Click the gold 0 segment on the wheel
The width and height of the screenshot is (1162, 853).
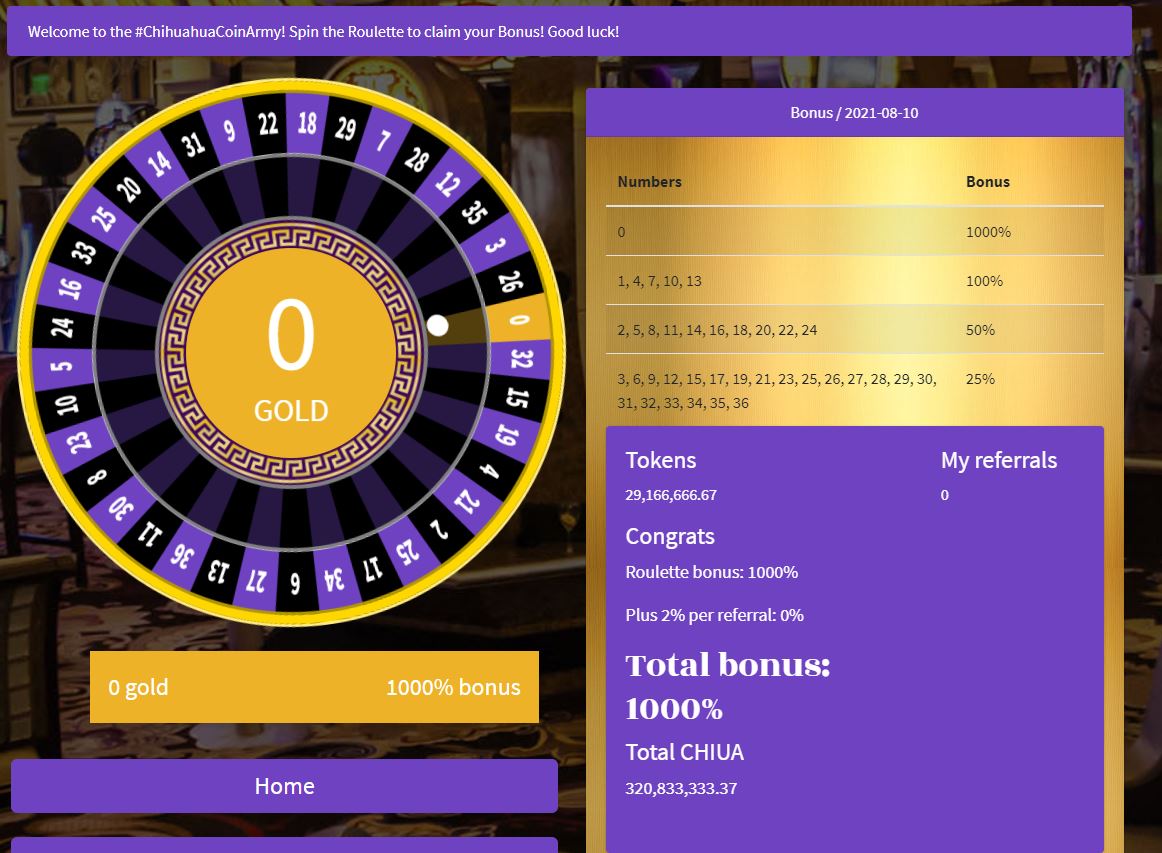coord(519,319)
